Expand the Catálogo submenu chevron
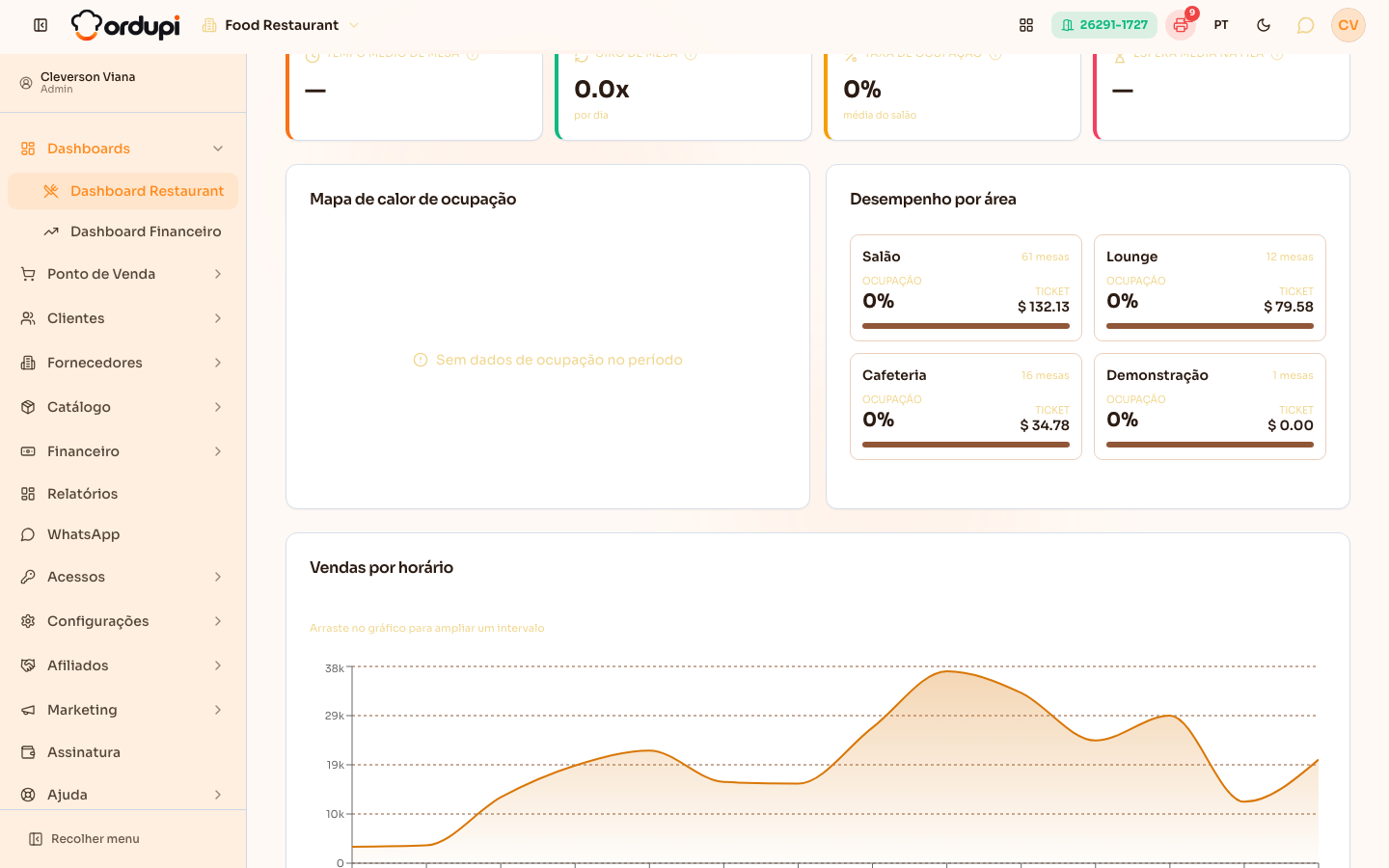Image resolution: width=1389 pixels, height=868 pixels. pos(218,407)
